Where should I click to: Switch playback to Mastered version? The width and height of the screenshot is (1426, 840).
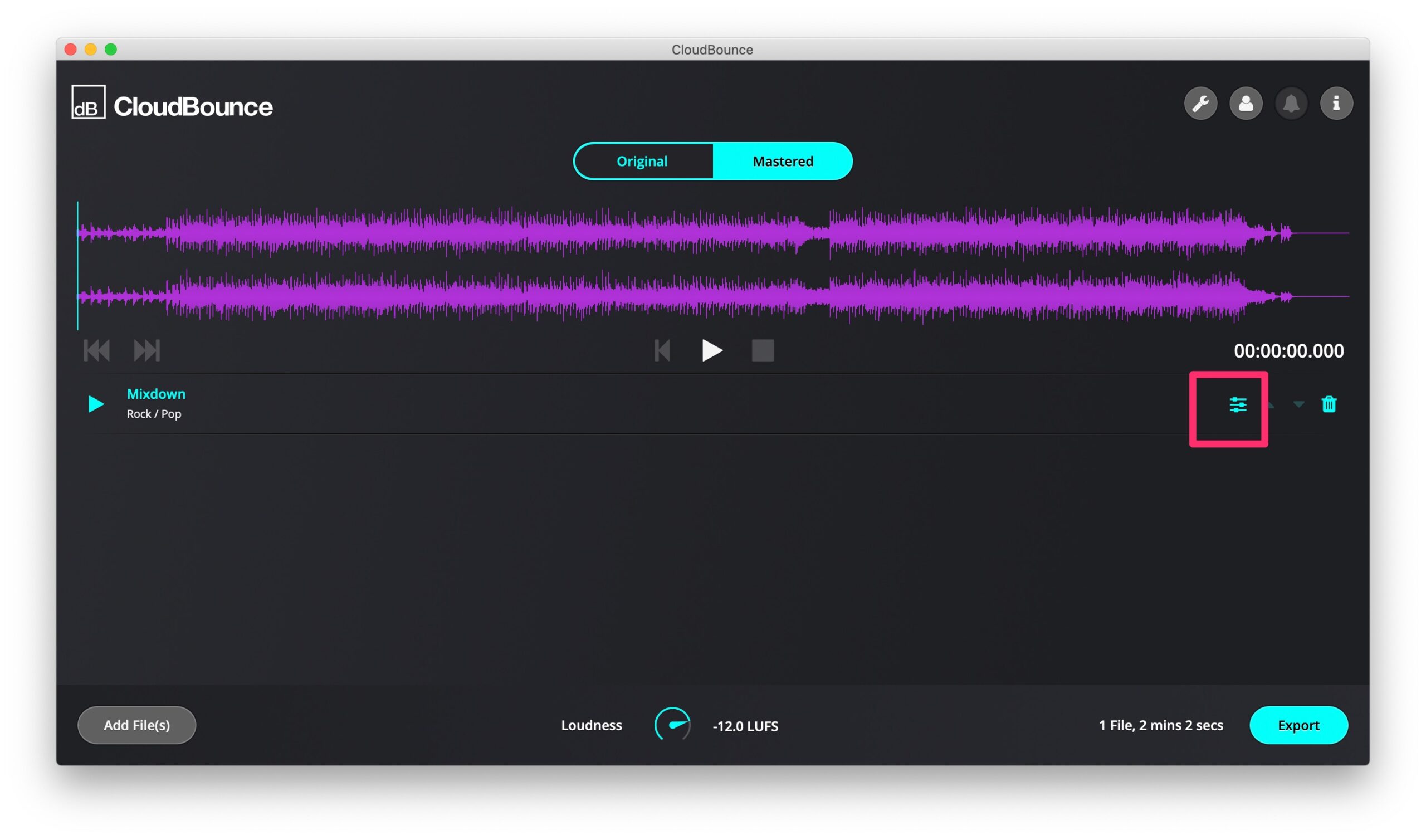coord(783,162)
